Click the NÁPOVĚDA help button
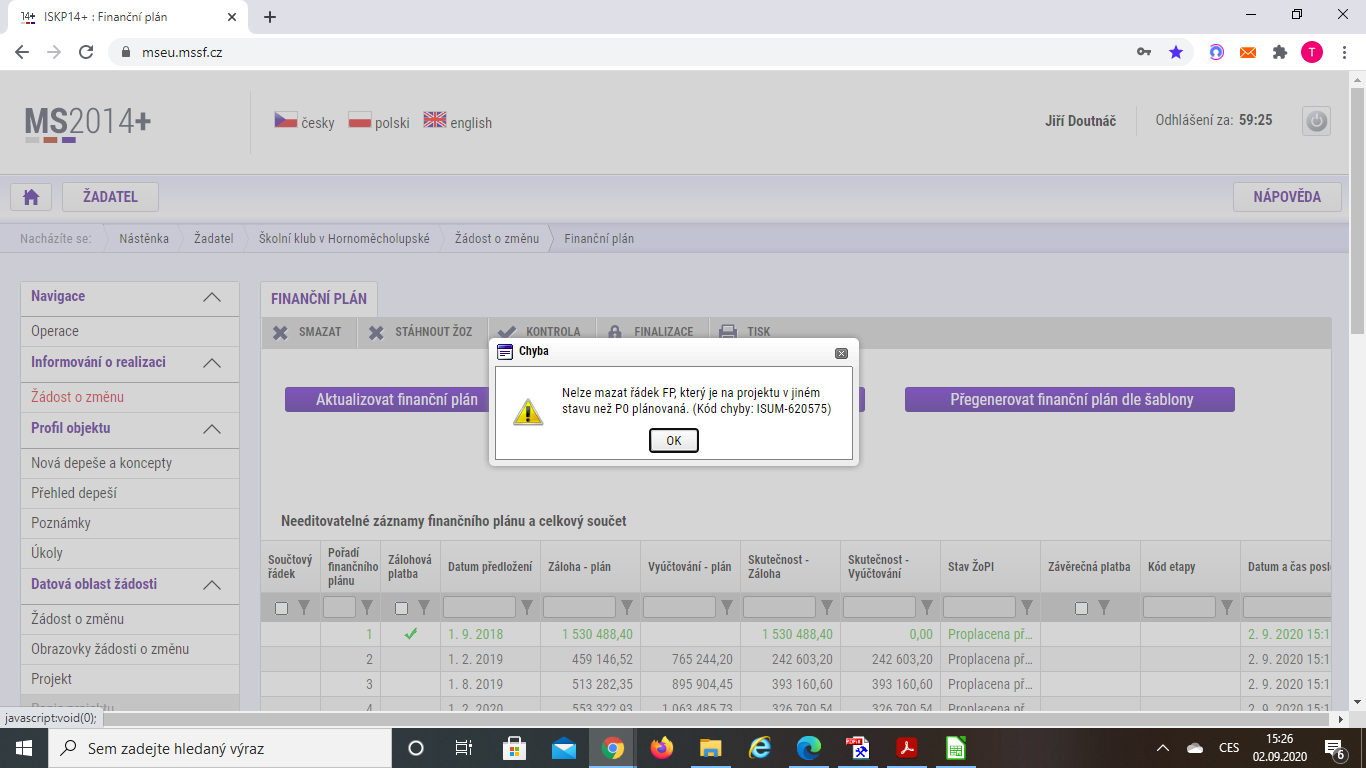This screenshot has height=768, width=1366. [1287, 197]
